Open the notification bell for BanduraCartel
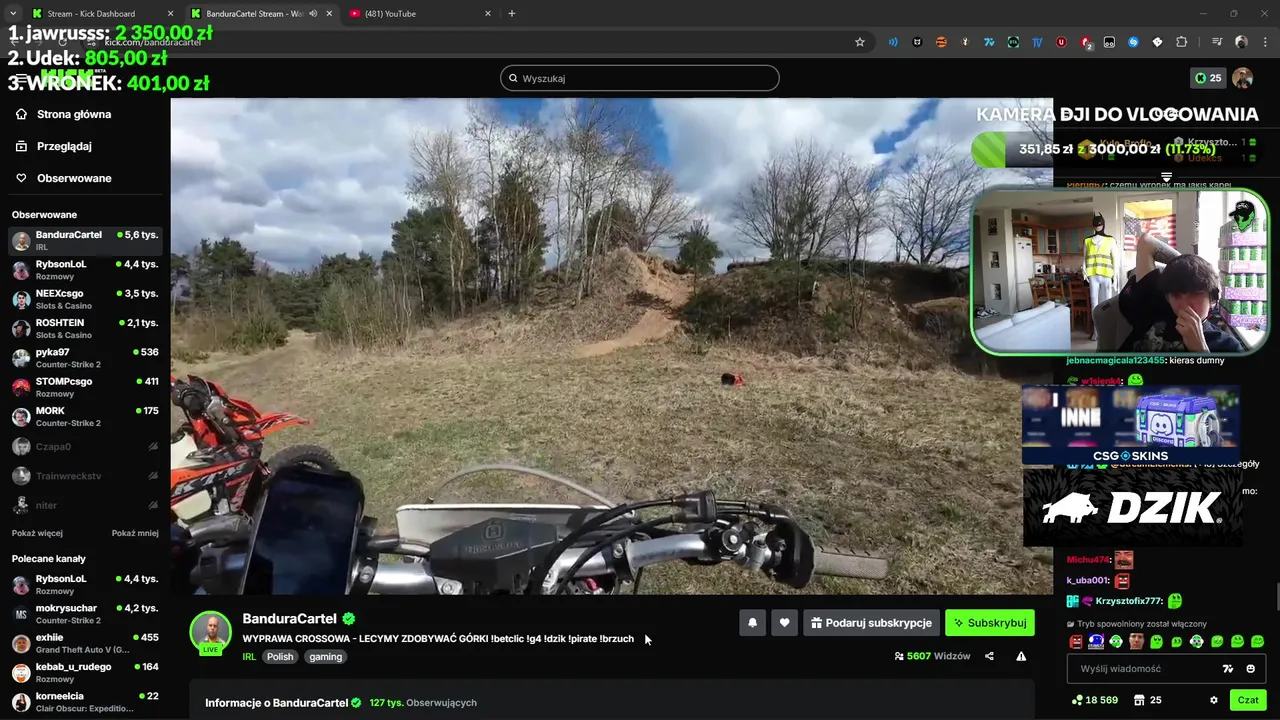This screenshot has width=1280, height=720. point(753,623)
